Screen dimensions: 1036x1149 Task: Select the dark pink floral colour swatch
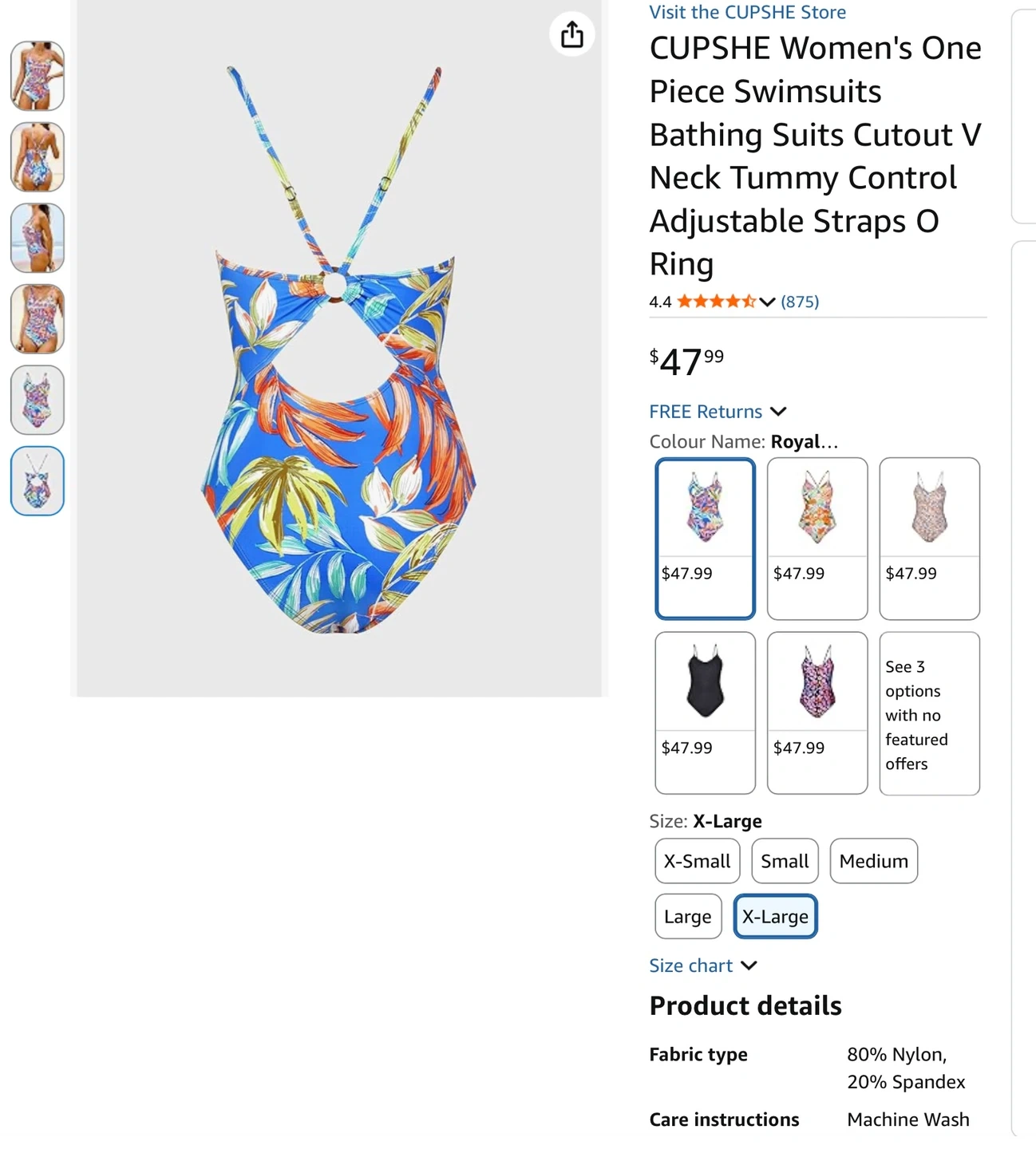[817, 713]
